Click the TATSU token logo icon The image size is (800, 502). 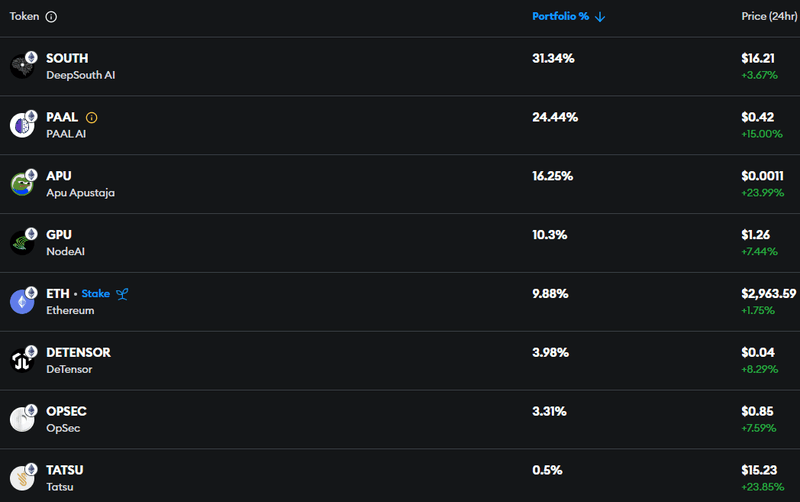22,478
